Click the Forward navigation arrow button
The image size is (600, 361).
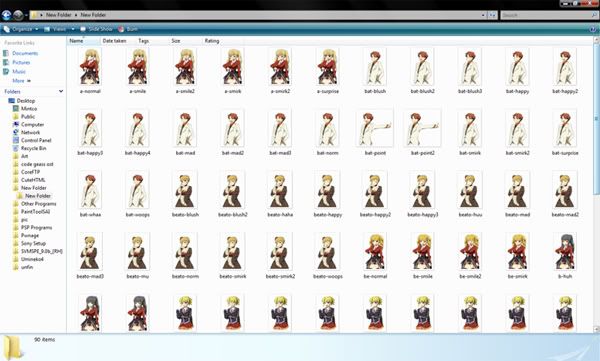[18, 15]
